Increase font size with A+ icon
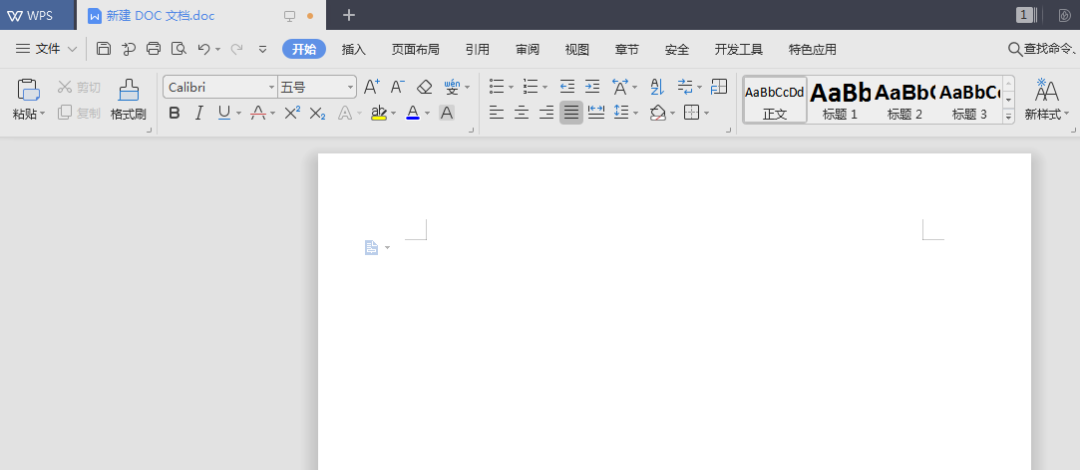The width and height of the screenshot is (1080, 470). click(371, 87)
